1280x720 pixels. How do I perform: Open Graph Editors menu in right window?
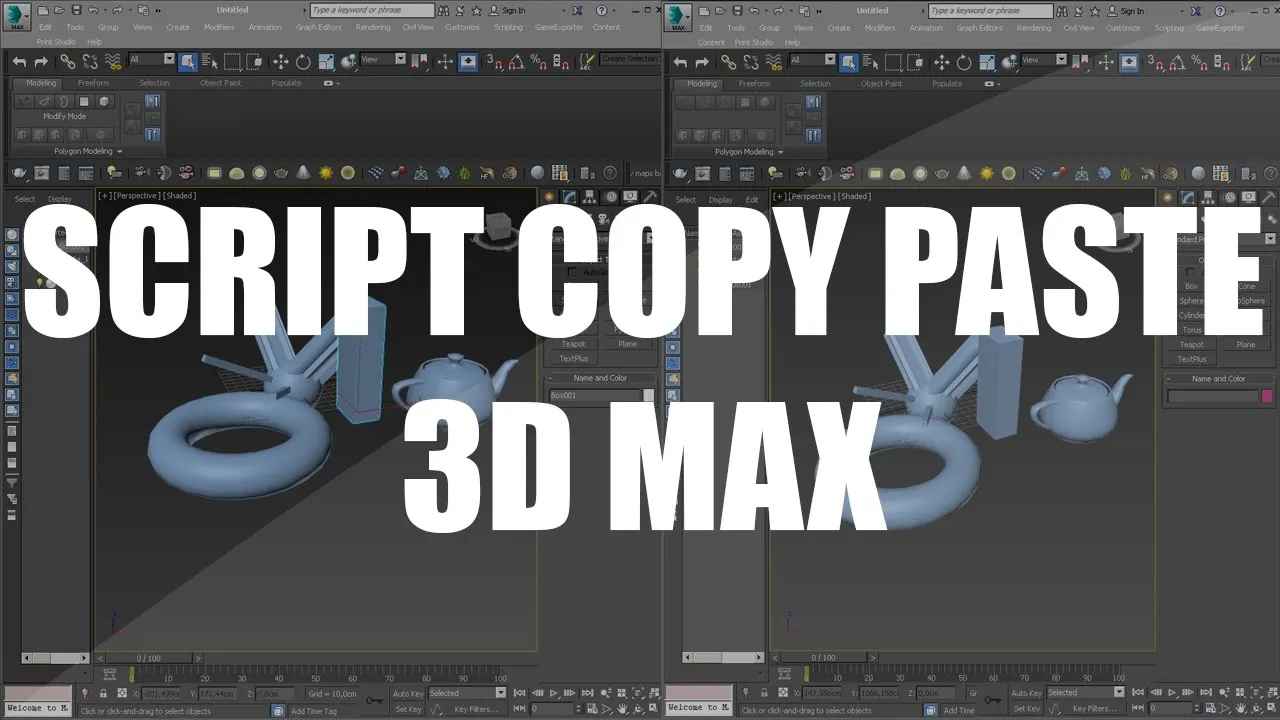pyautogui.click(x=981, y=28)
